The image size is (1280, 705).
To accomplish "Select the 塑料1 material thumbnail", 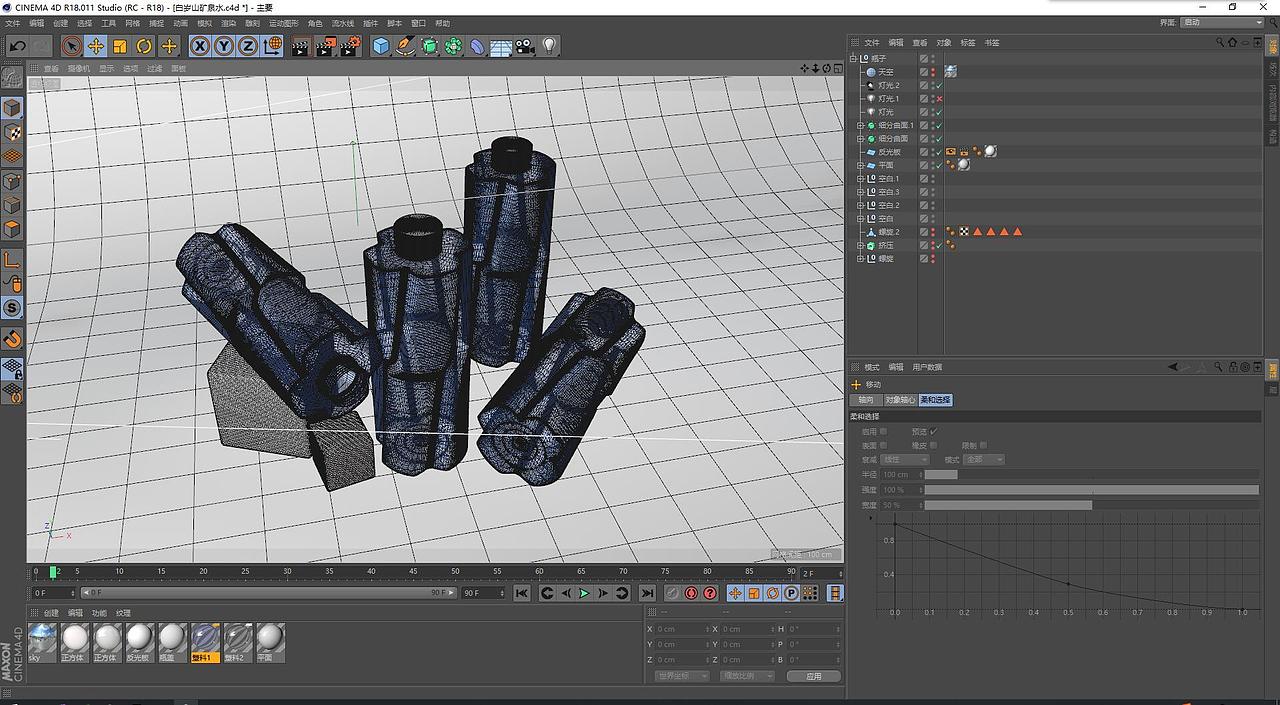I will (x=204, y=640).
